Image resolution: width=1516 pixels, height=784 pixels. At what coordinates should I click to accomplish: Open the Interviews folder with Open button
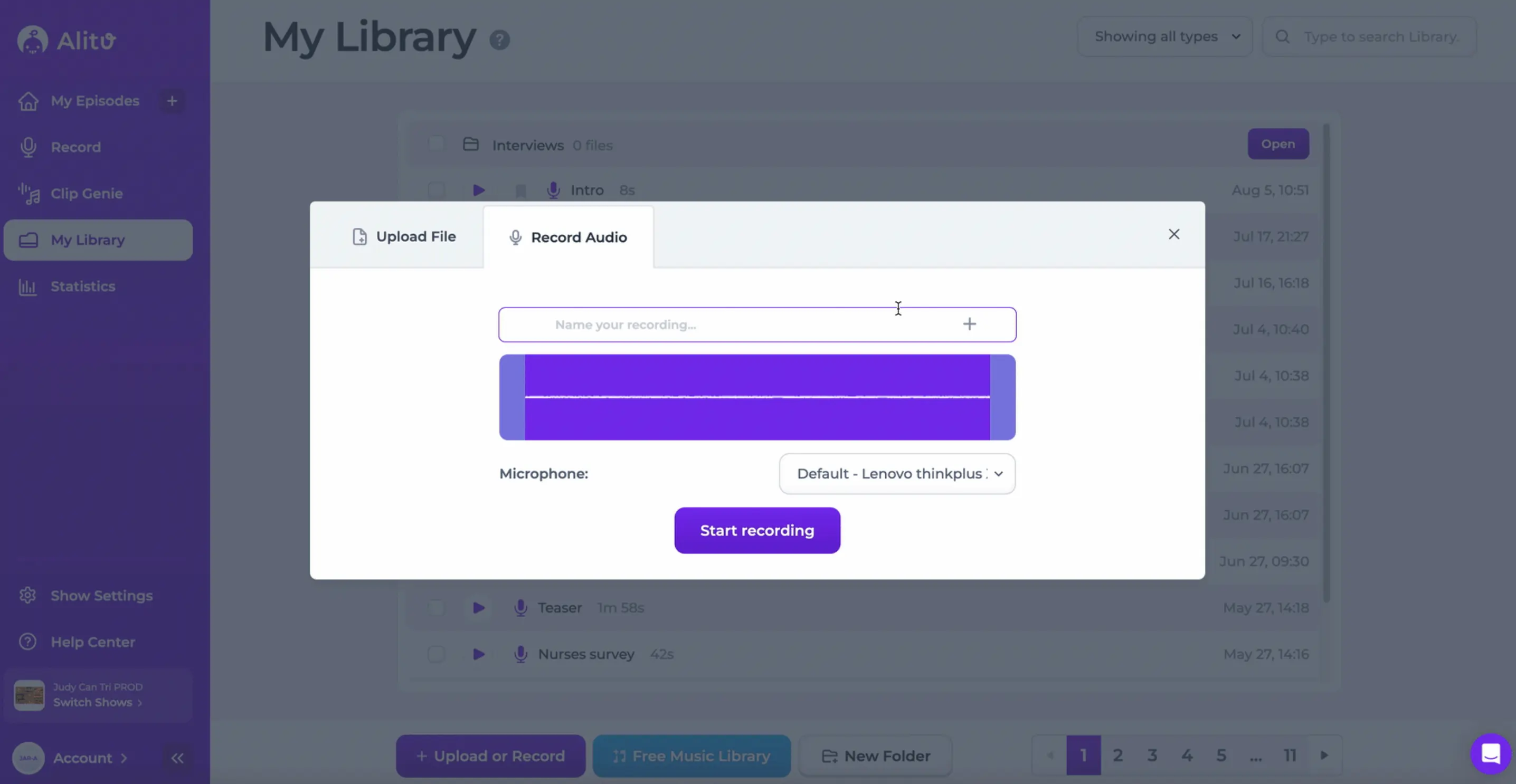click(x=1278, y=144)
